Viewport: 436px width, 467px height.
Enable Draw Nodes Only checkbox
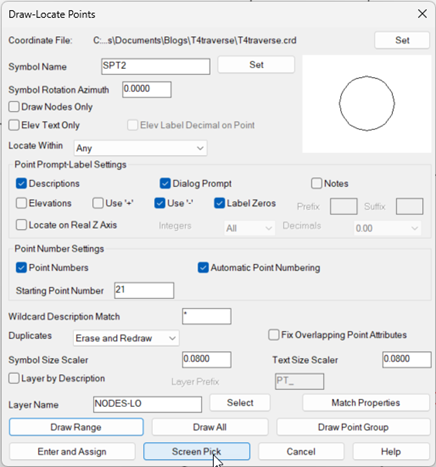14,107
